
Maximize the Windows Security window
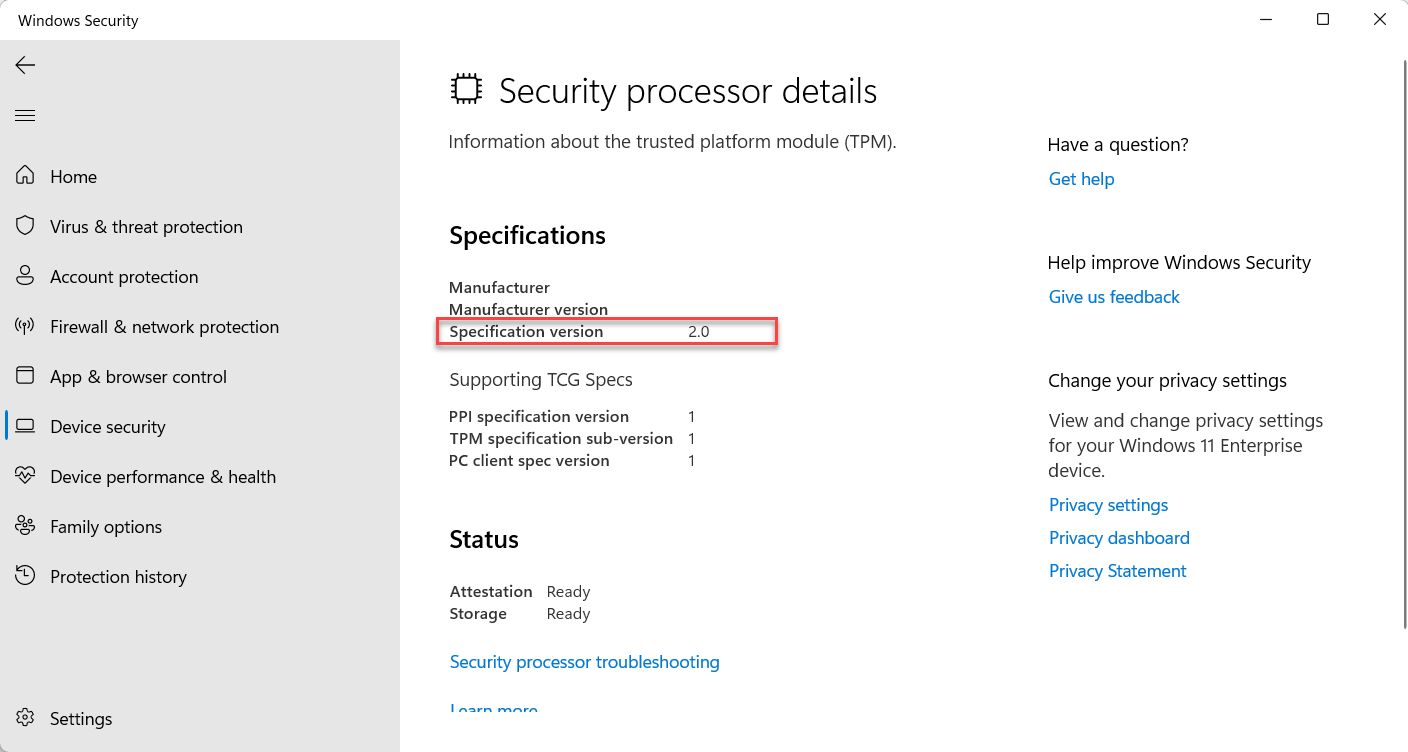click(1323, 19)
